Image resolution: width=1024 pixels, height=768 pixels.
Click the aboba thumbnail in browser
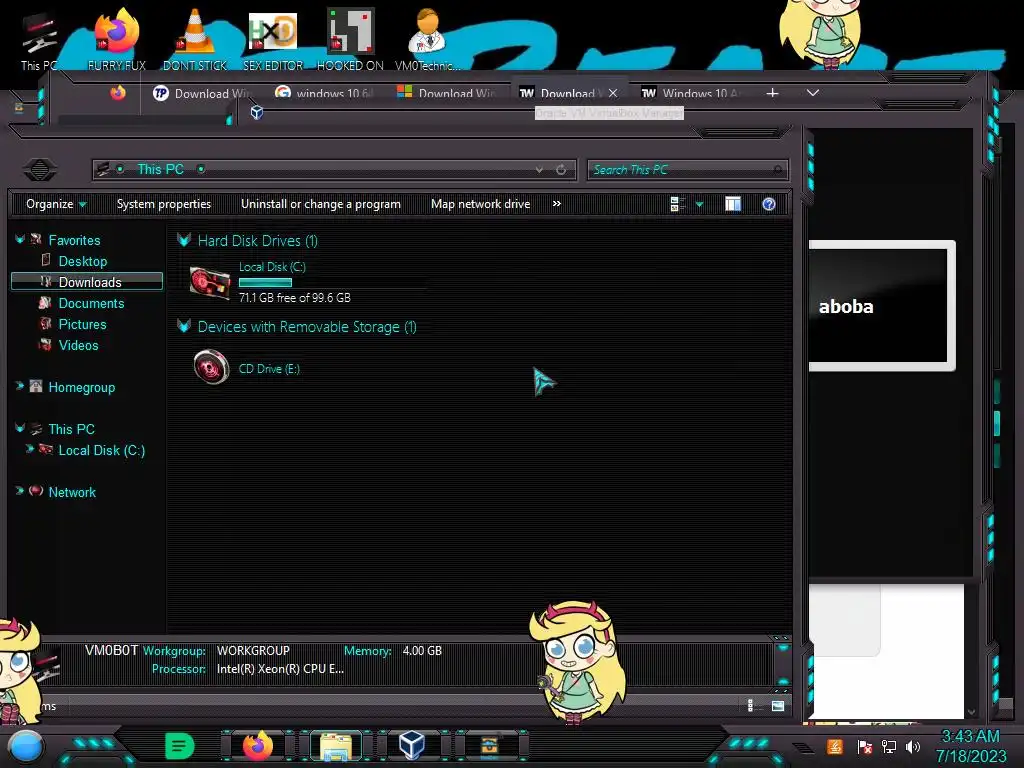(882, 306)
